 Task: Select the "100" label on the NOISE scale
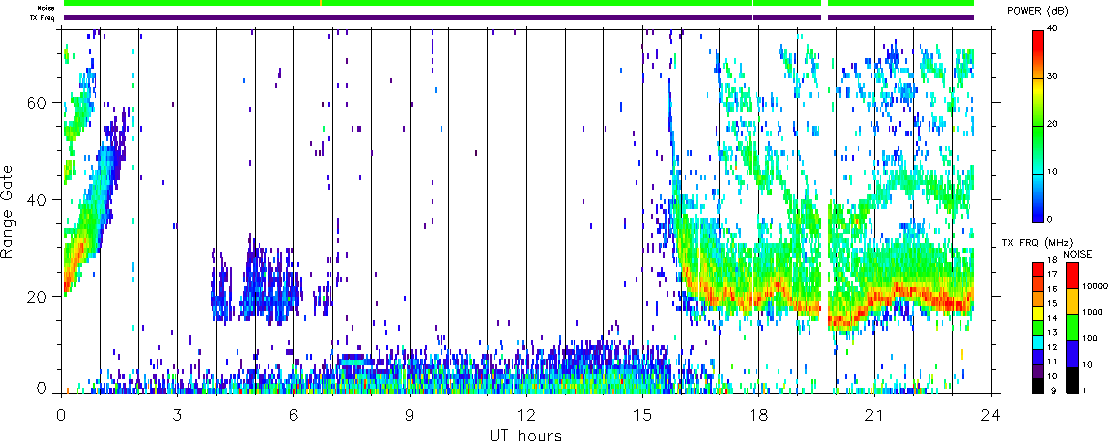coord(1089,338)
